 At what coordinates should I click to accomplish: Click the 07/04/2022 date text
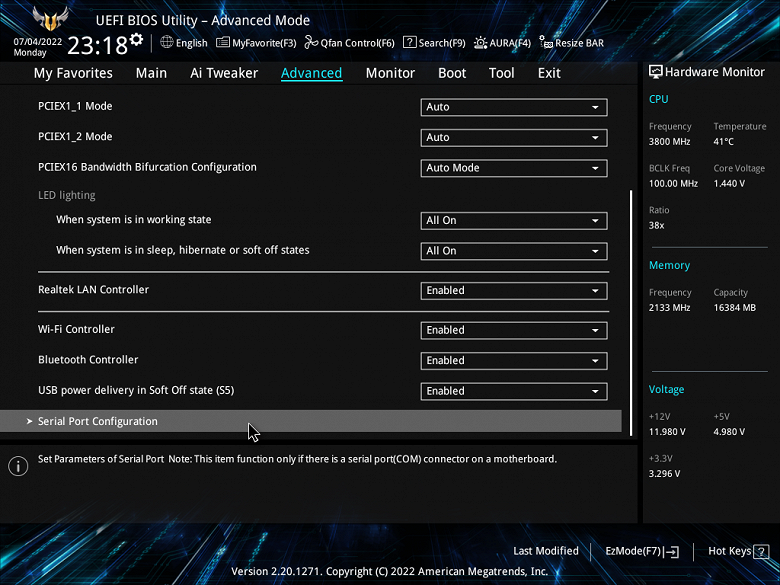tap(38, 42)
